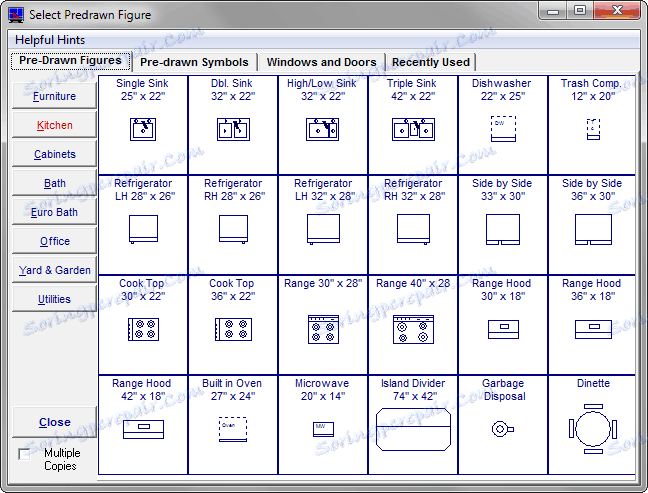This screenshot has height=493, width=648.
Task: Open the Recently Used tab
Action: tap(431, 62)
